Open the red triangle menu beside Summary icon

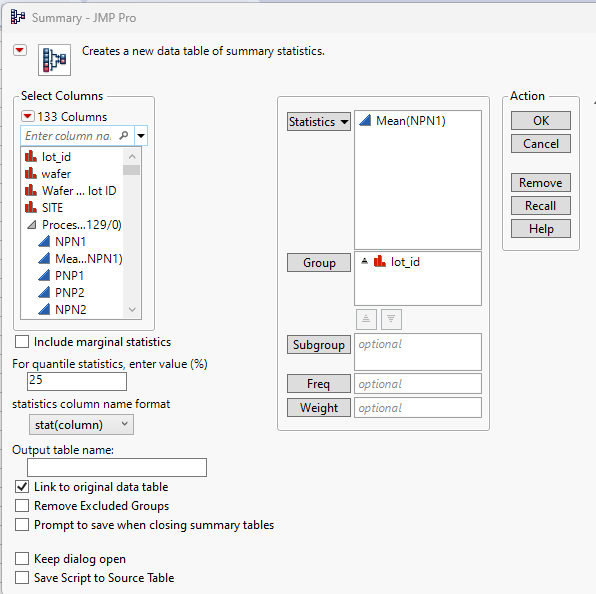tap(20, 50)
